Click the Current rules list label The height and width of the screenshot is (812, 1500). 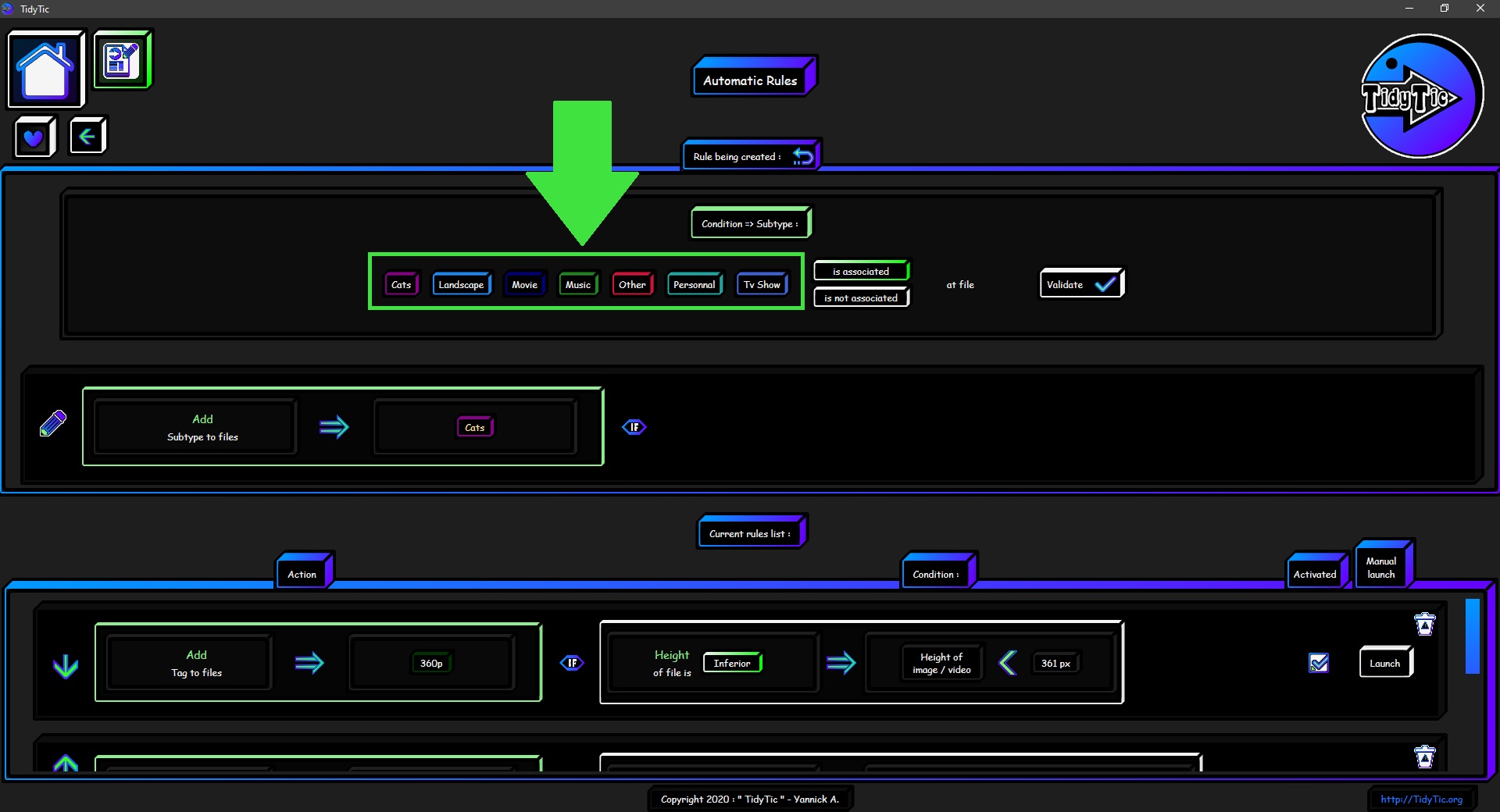pos(752,533)
